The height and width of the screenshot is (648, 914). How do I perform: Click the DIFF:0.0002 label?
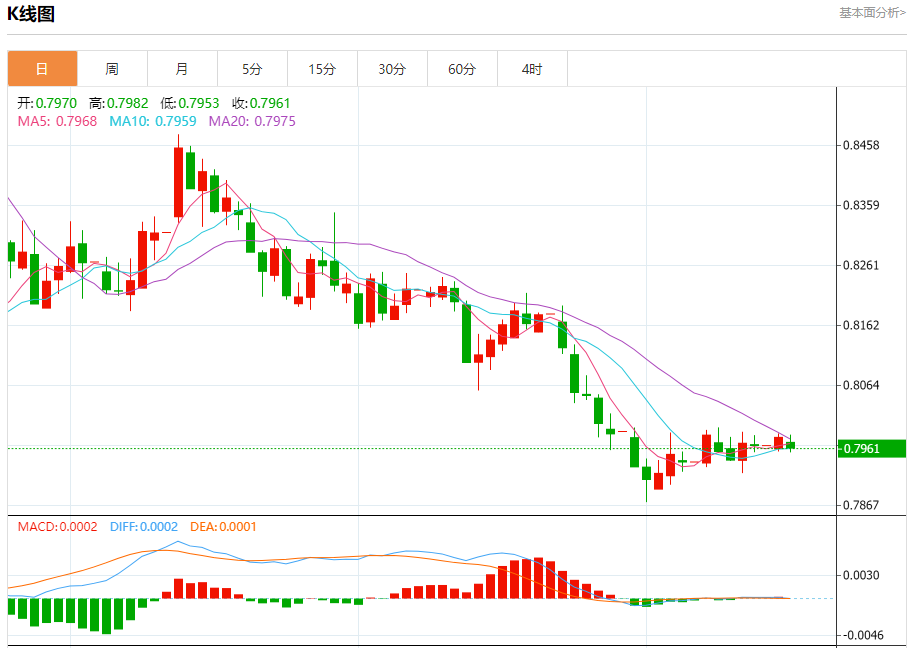[144, 527]
